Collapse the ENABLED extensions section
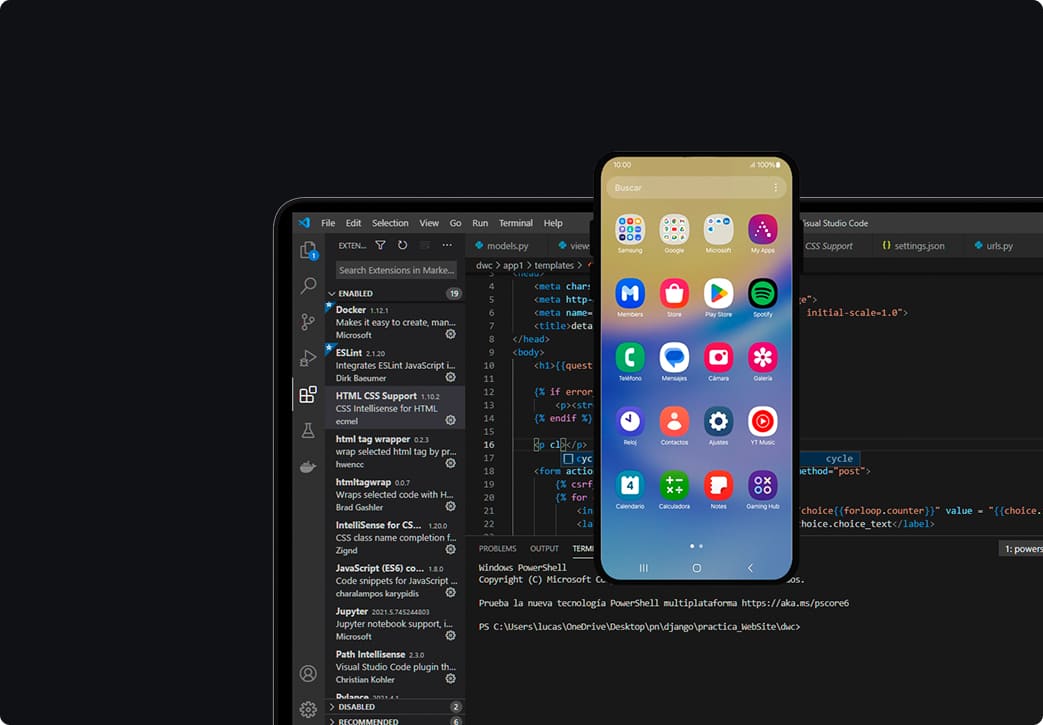The image size is (1043, 725). point(333,294)
